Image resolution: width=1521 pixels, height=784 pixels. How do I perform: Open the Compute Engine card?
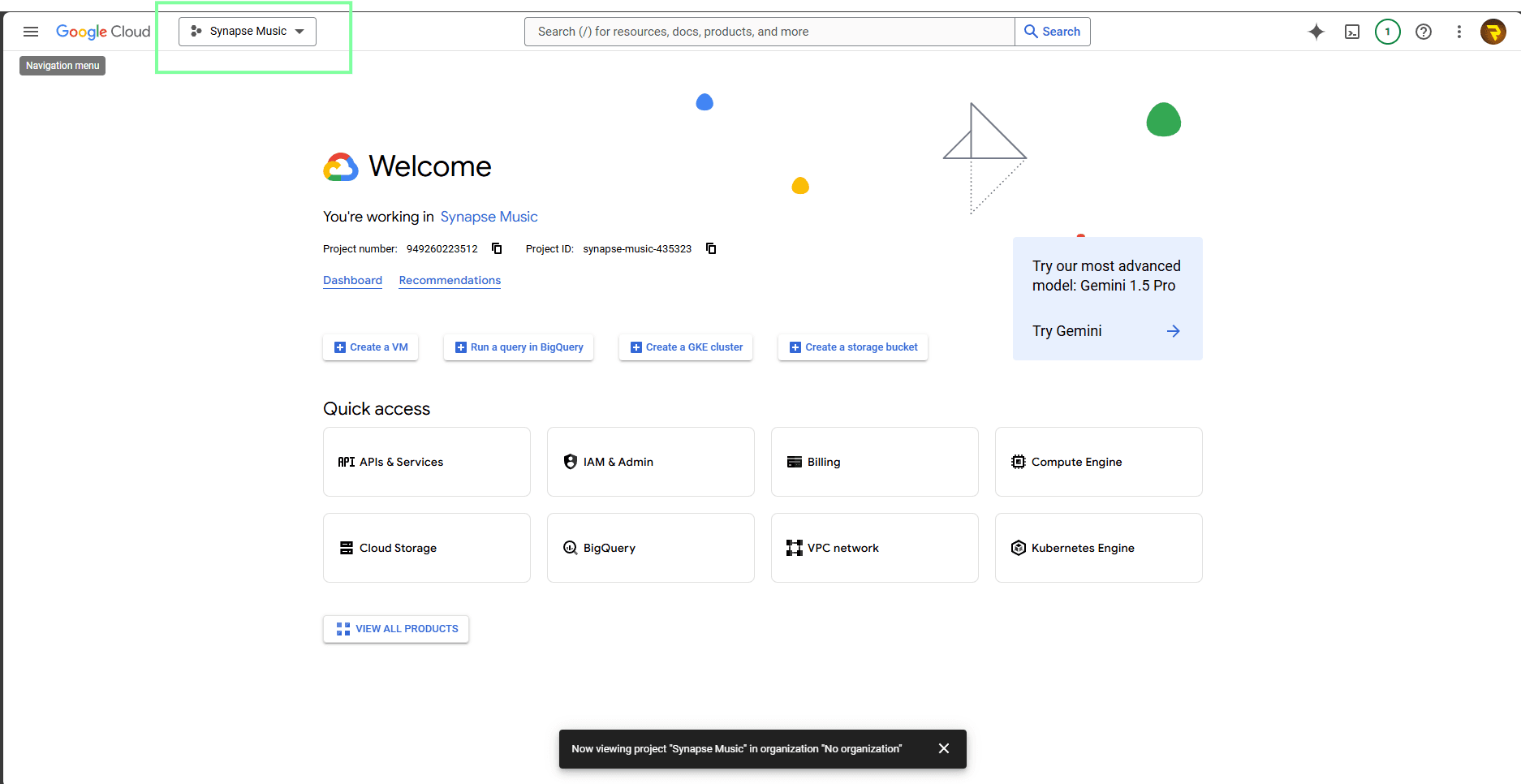point(1099,462)
